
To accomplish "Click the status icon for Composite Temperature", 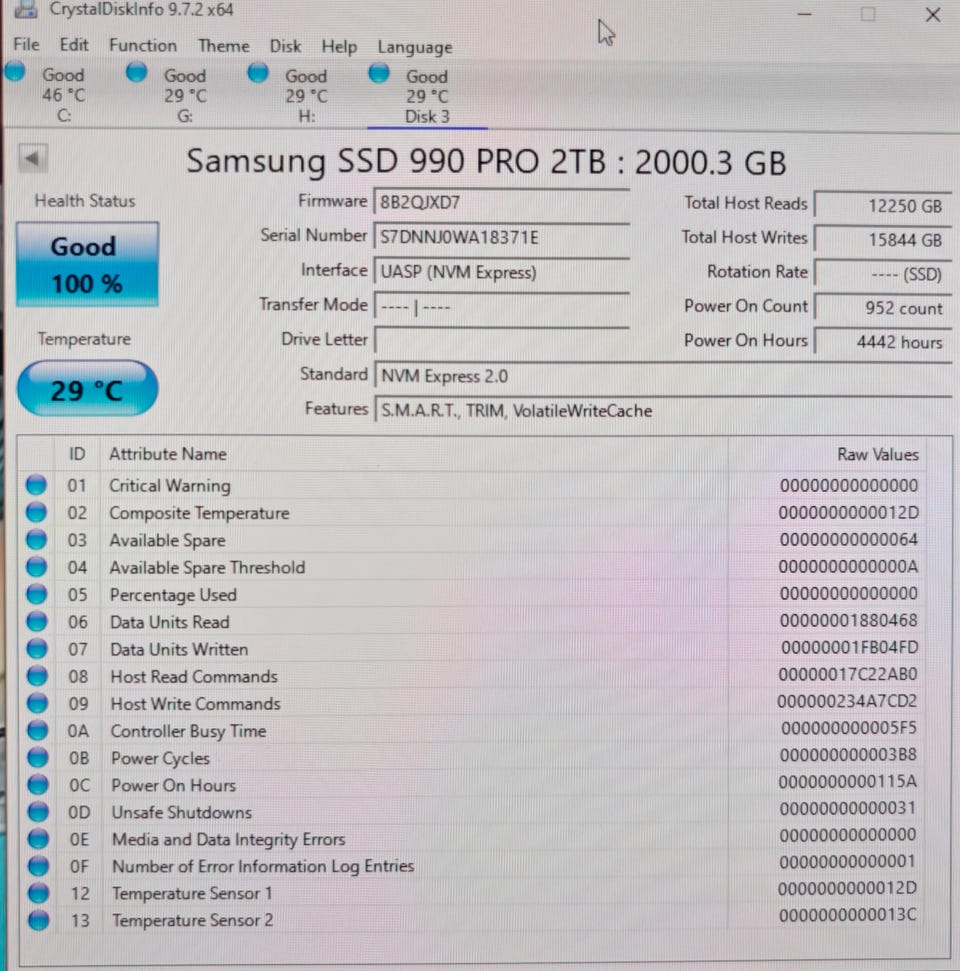I will click(36, 512).
